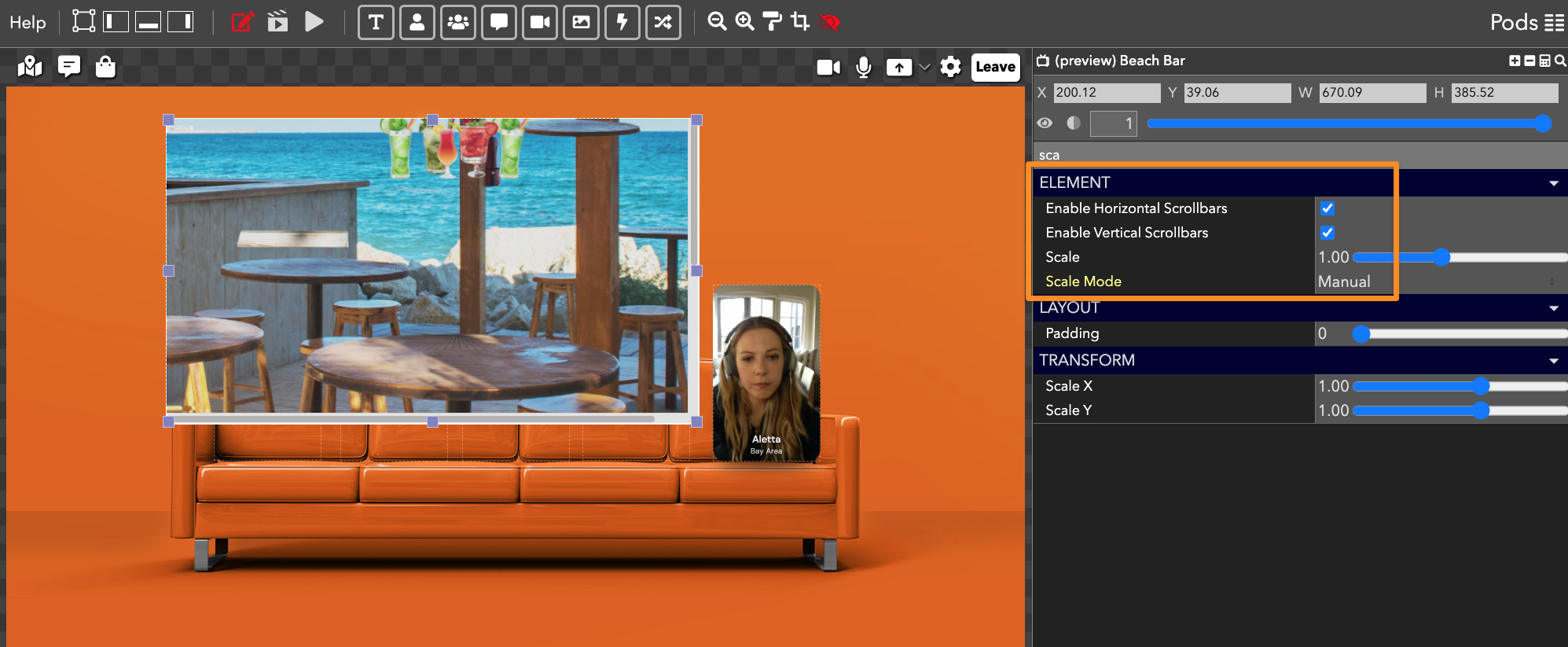Open the Scale Mode dropdown

click(1437, 281)
